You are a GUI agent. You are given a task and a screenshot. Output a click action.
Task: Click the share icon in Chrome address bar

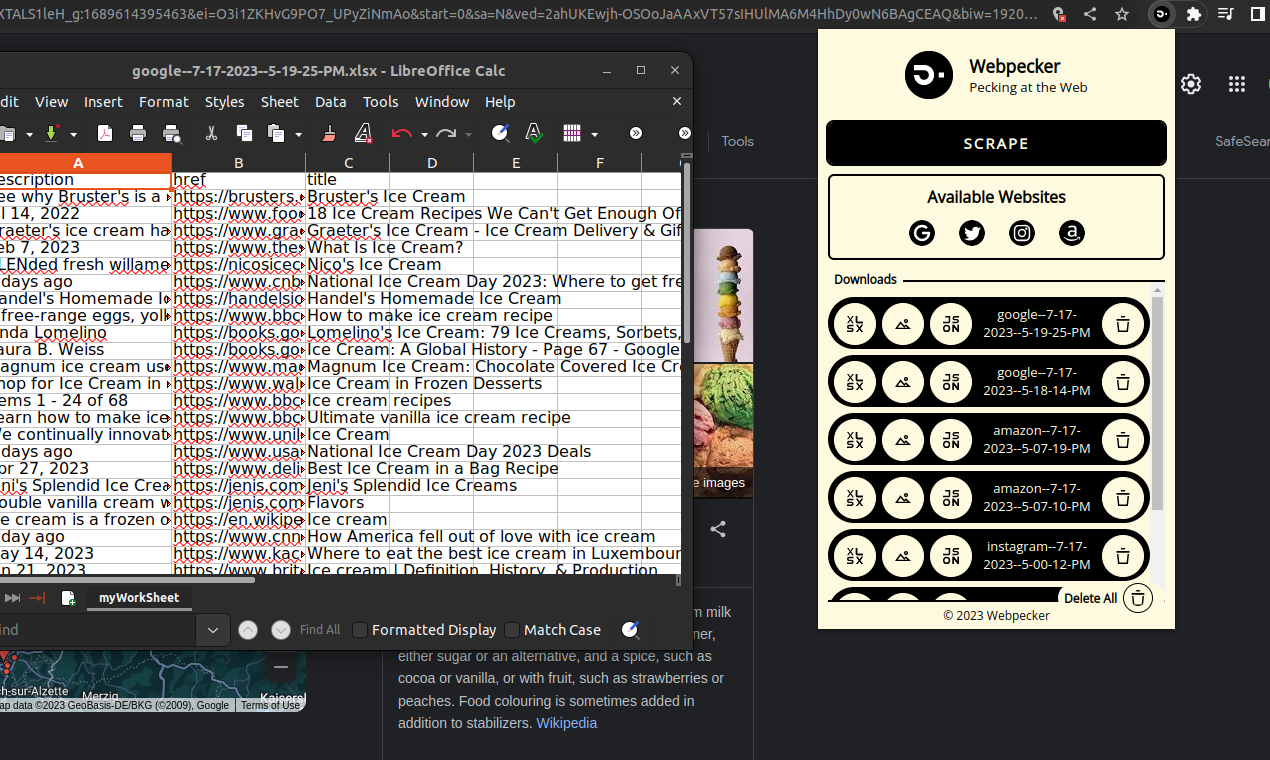tap(1090, 14)
